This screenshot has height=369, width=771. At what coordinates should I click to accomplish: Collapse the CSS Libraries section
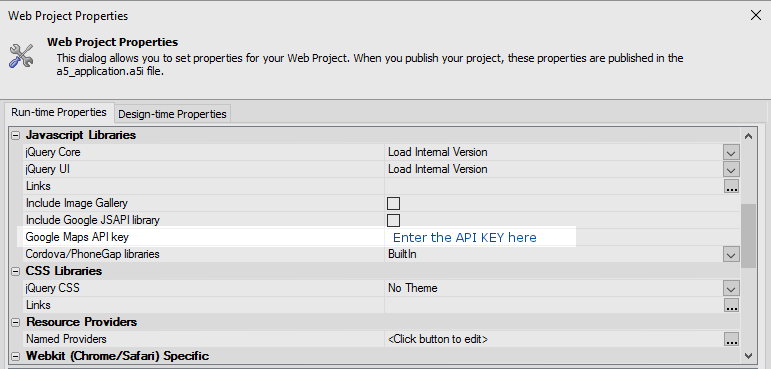[x=16, y=271]
